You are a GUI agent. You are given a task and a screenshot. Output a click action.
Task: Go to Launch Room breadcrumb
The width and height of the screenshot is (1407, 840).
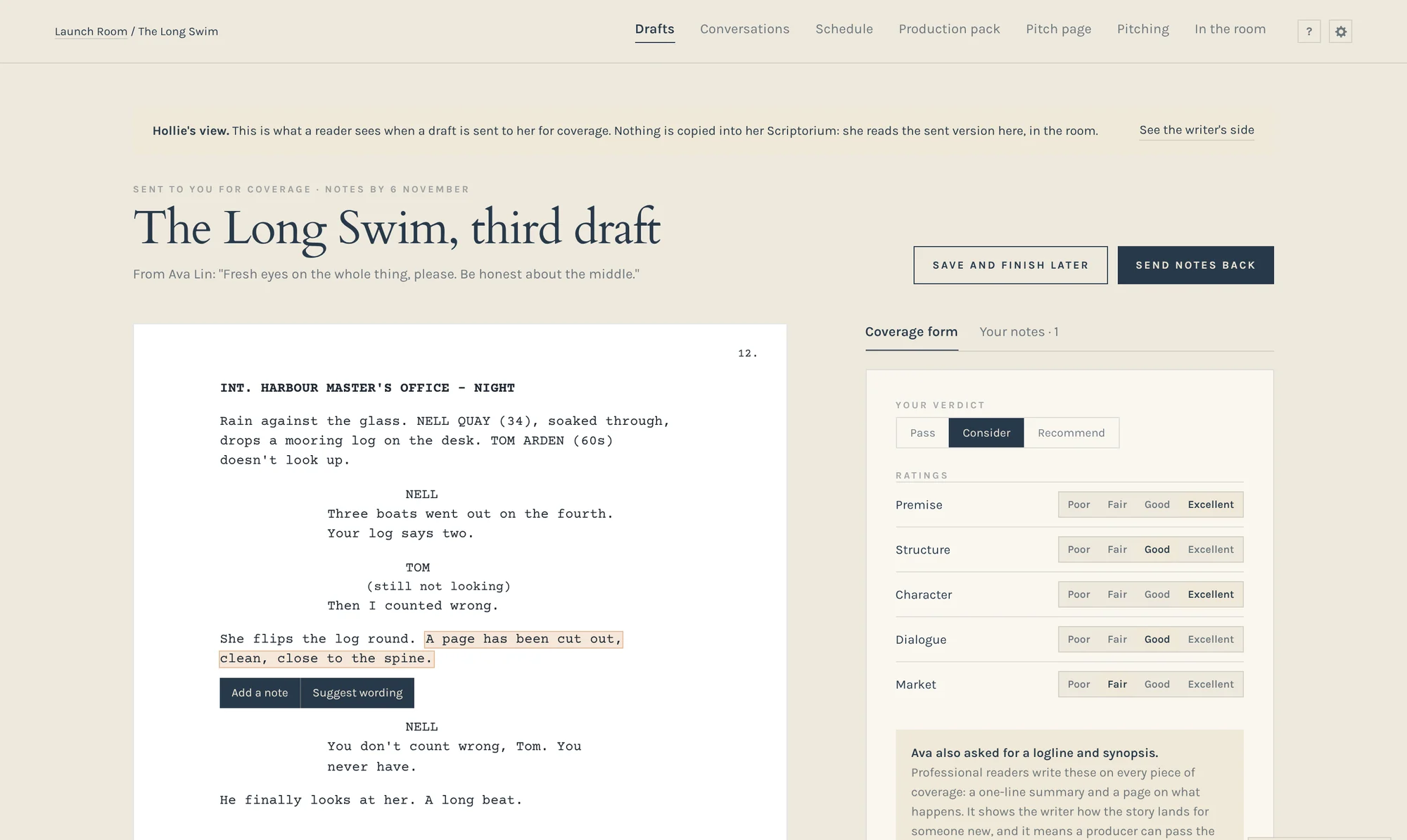click(91, 32)
